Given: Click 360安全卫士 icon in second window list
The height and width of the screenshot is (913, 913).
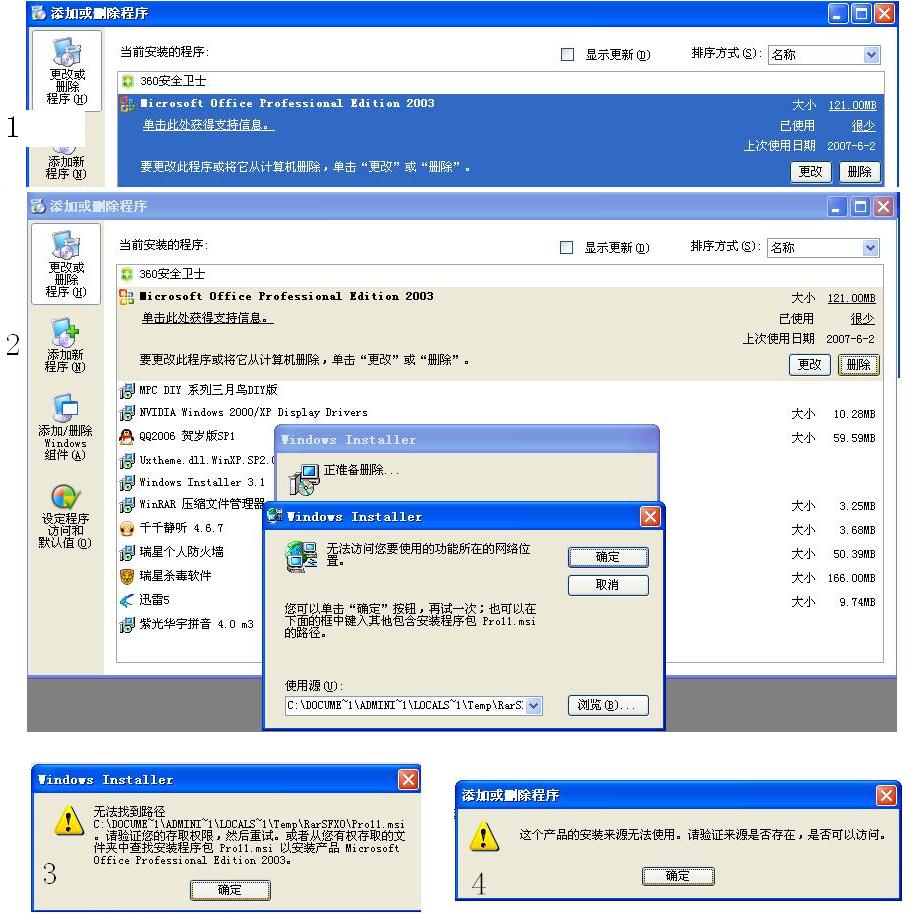Looking at the screenshot, I should (x=126, y=274).
